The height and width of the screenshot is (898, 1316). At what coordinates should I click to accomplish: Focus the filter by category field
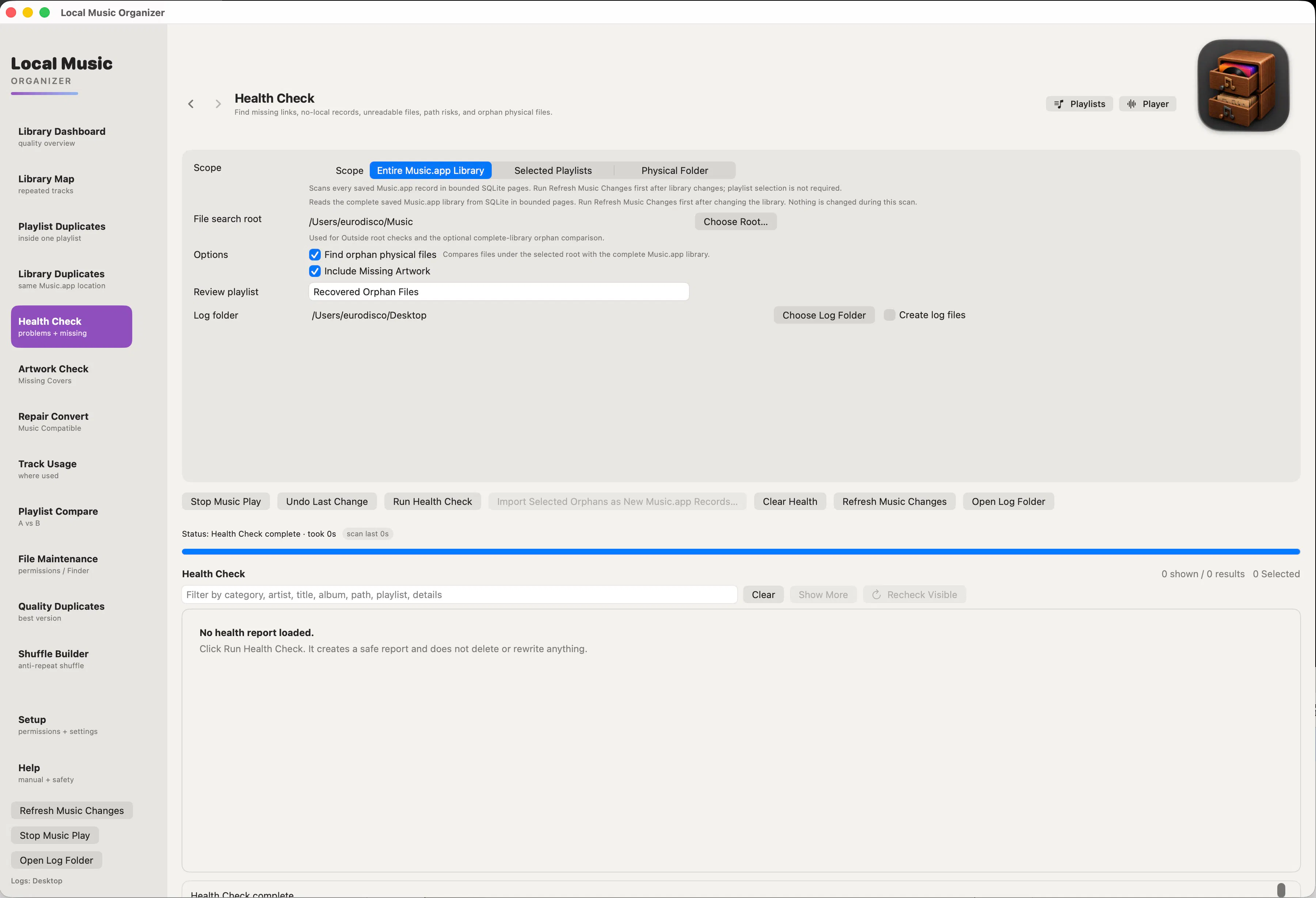459,594
